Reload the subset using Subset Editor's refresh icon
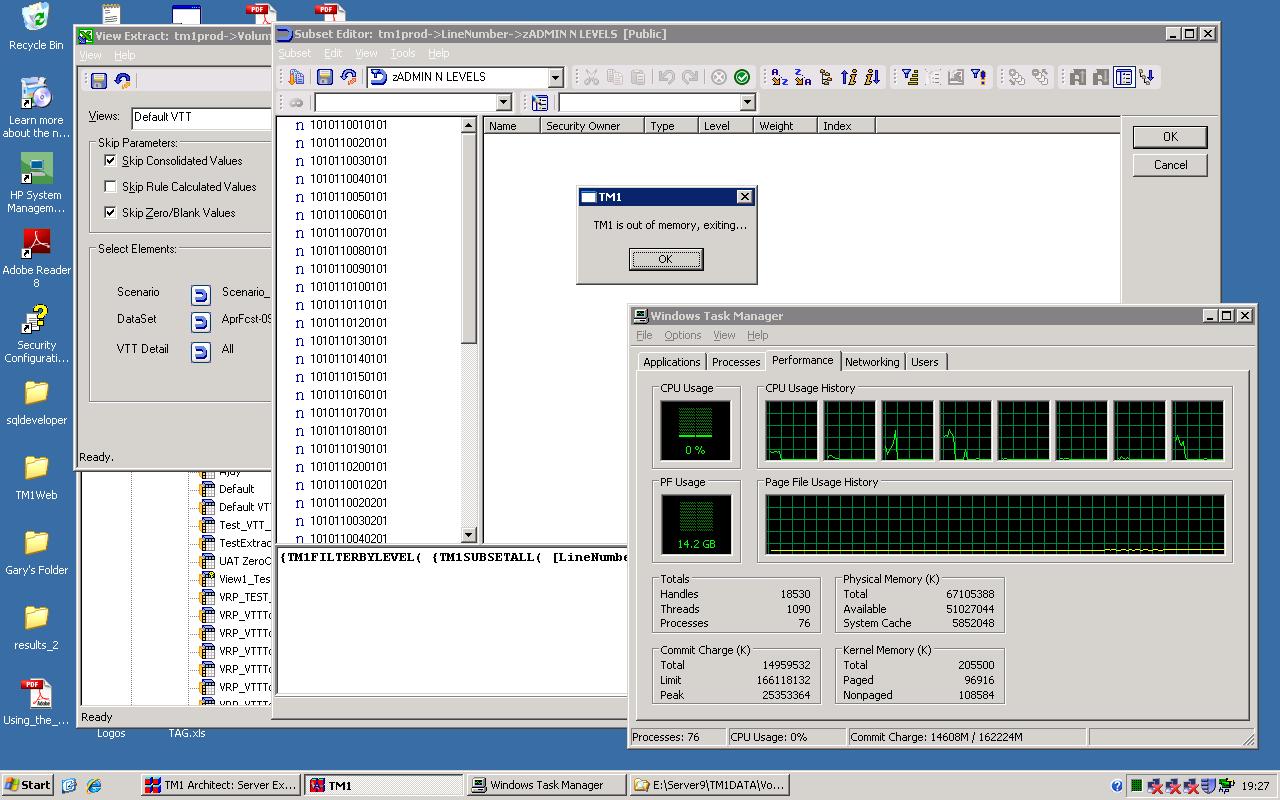 348,77
